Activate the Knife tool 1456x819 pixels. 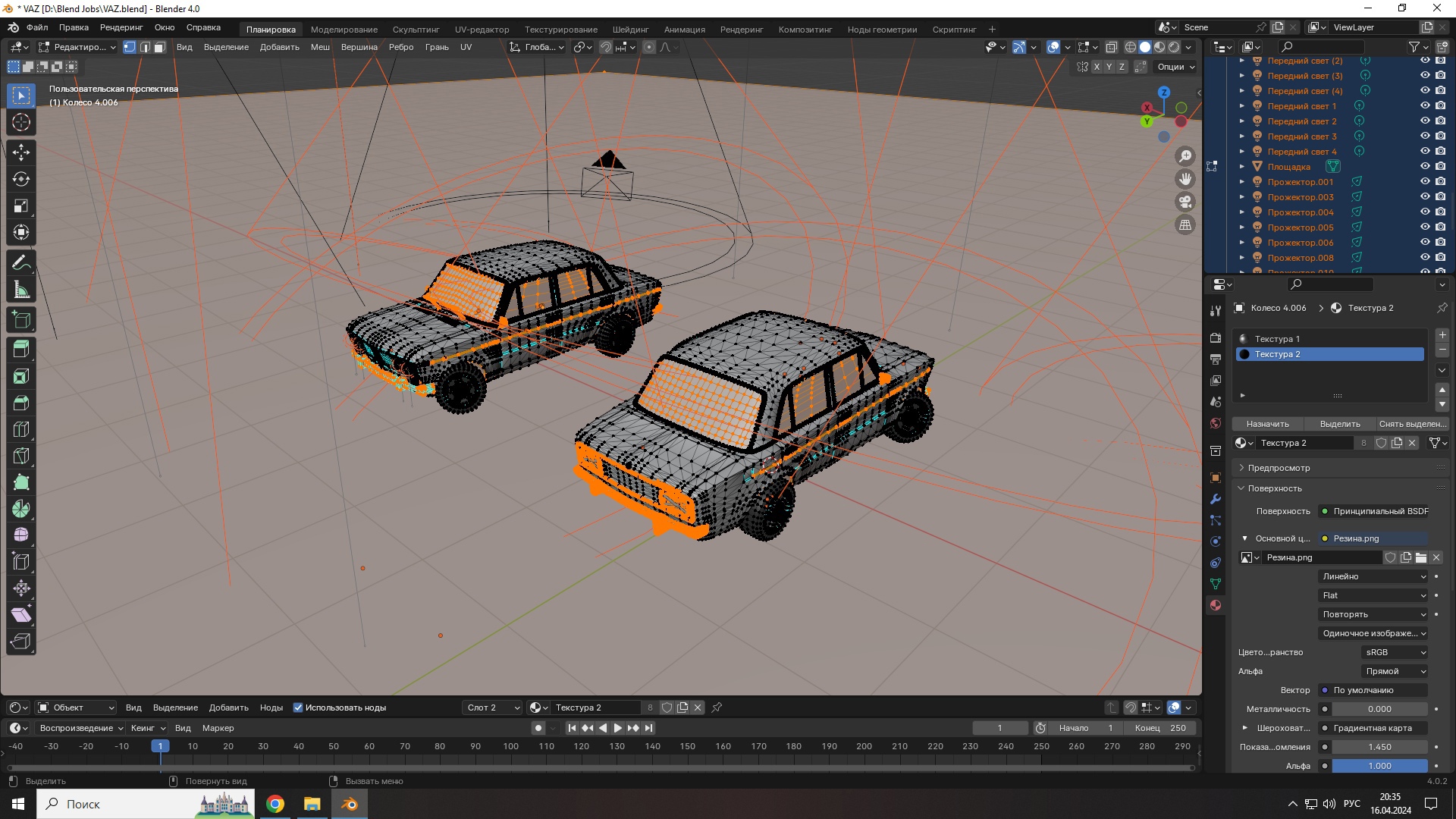click(21, 456)
